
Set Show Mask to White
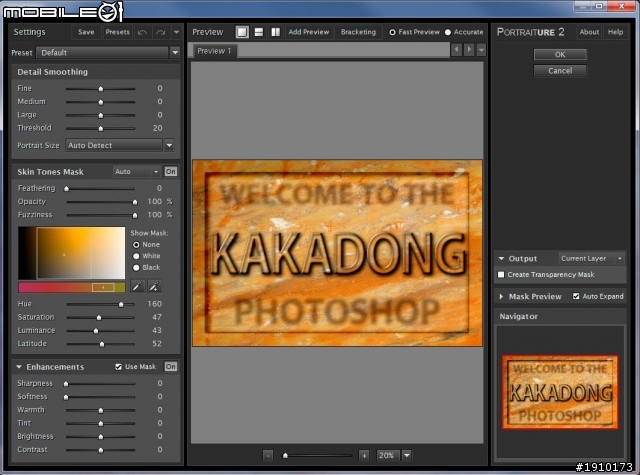tap(136, 256)
